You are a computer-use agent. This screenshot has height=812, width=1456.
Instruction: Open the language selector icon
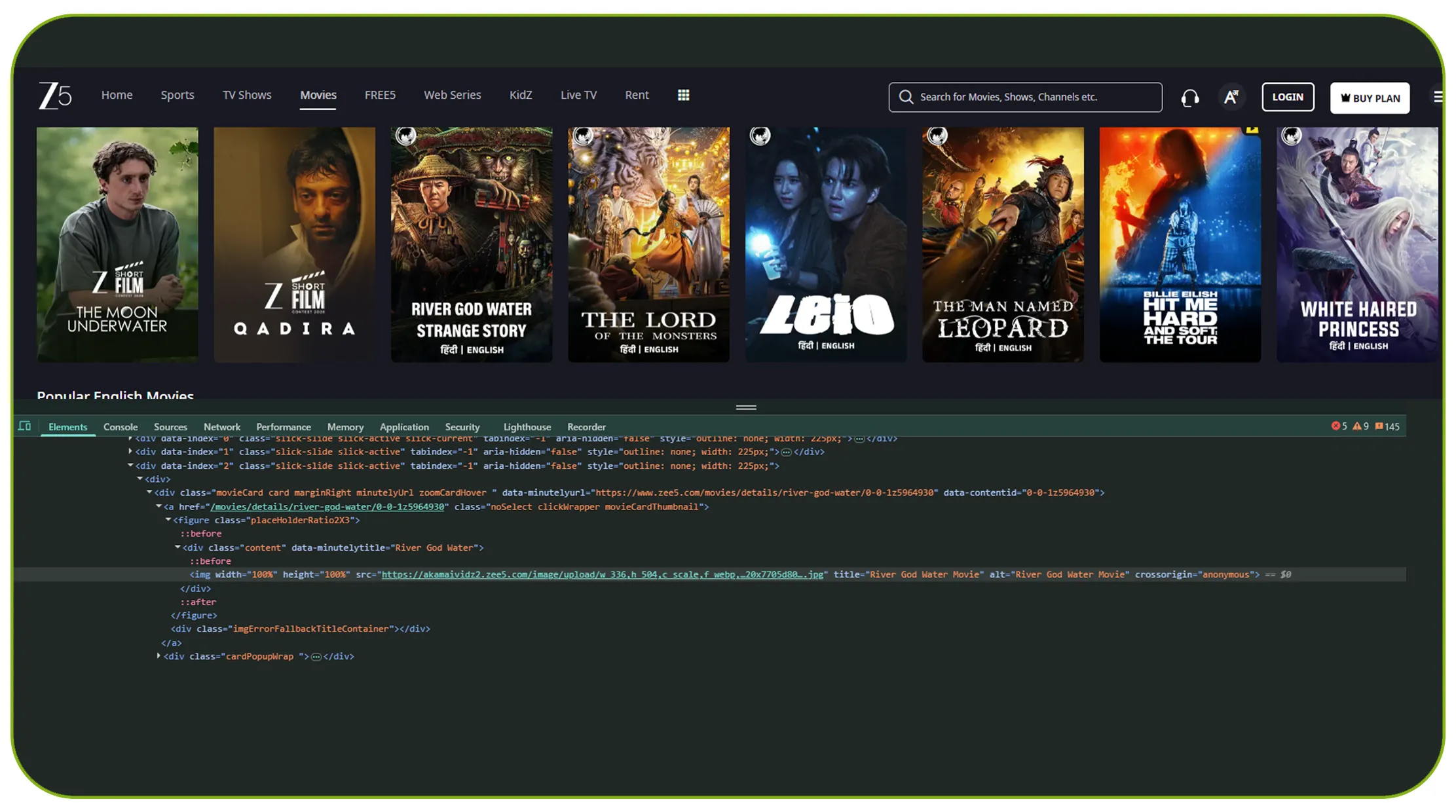click(1231, 97)
